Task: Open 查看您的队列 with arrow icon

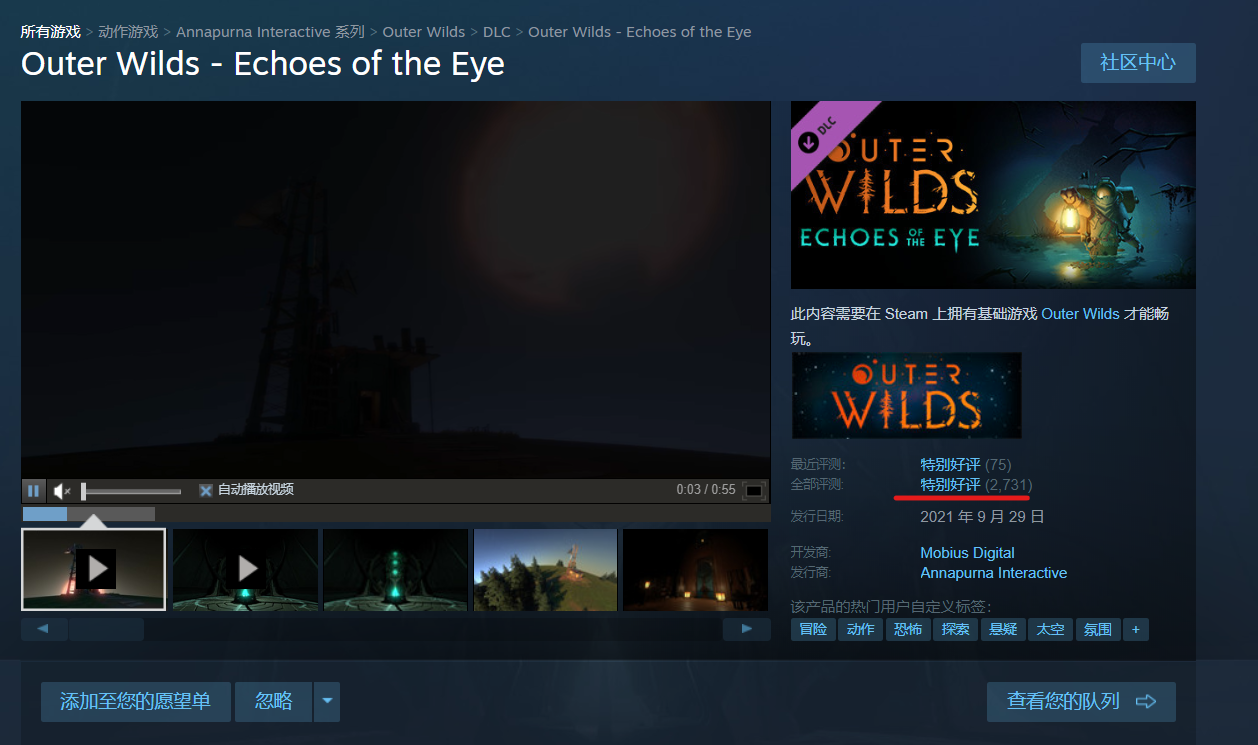Action: 1081,702
